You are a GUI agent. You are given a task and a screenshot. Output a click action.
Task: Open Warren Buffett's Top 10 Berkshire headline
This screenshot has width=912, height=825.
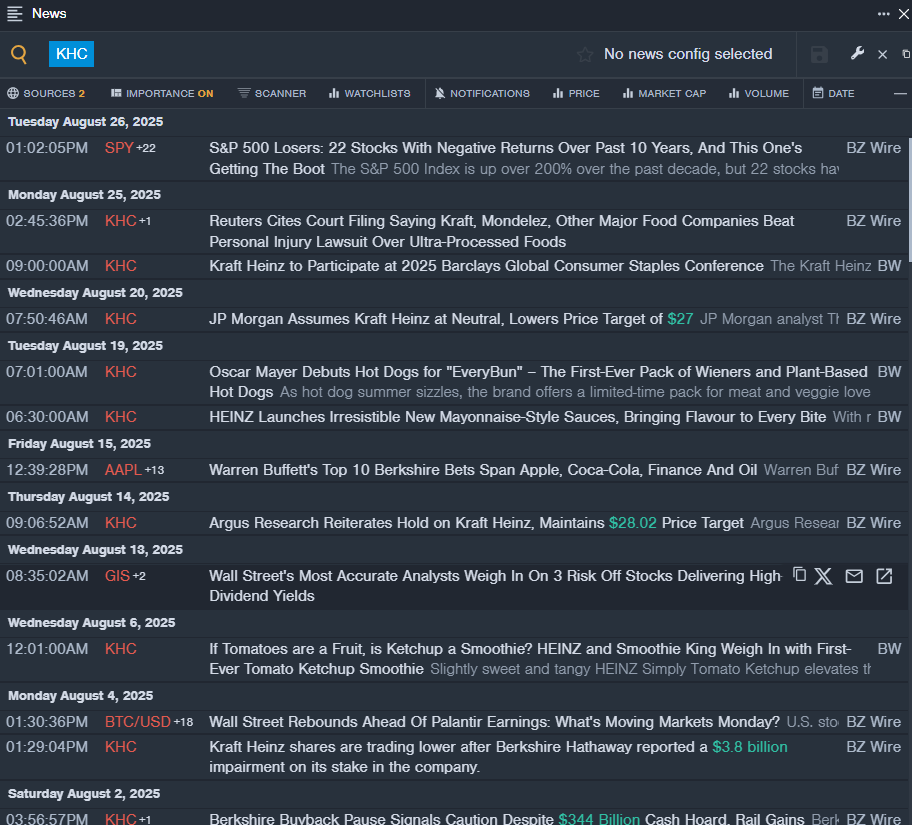483,470
